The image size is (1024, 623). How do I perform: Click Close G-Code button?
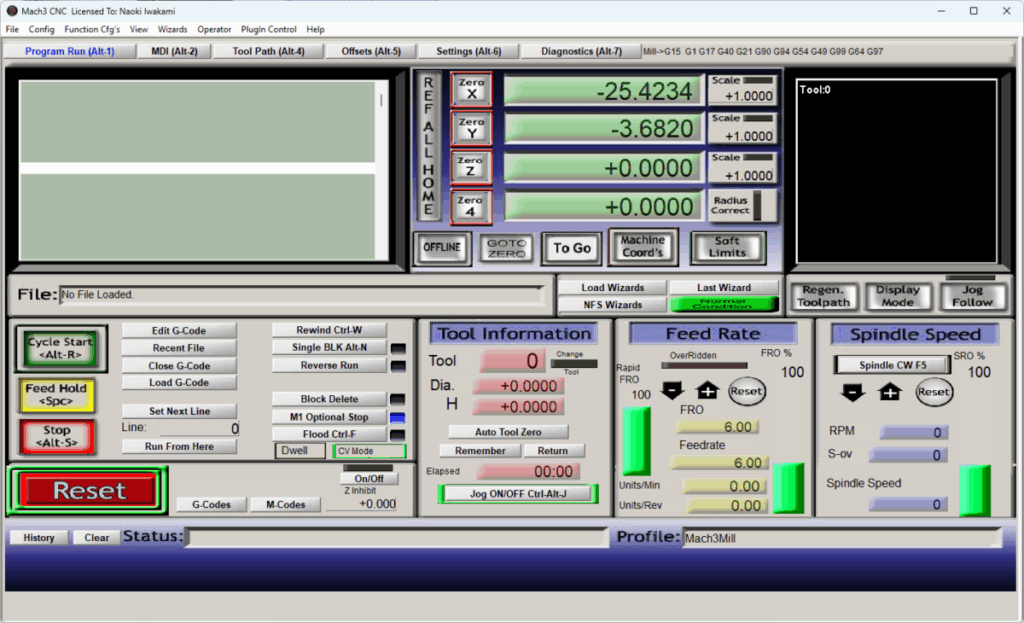(179, 366)
